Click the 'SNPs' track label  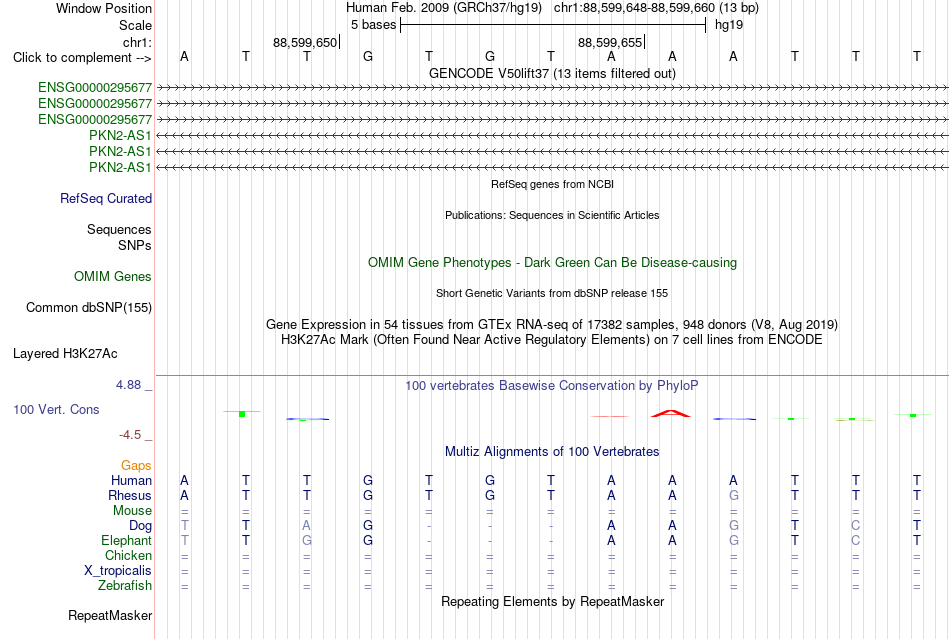[135, 245]
